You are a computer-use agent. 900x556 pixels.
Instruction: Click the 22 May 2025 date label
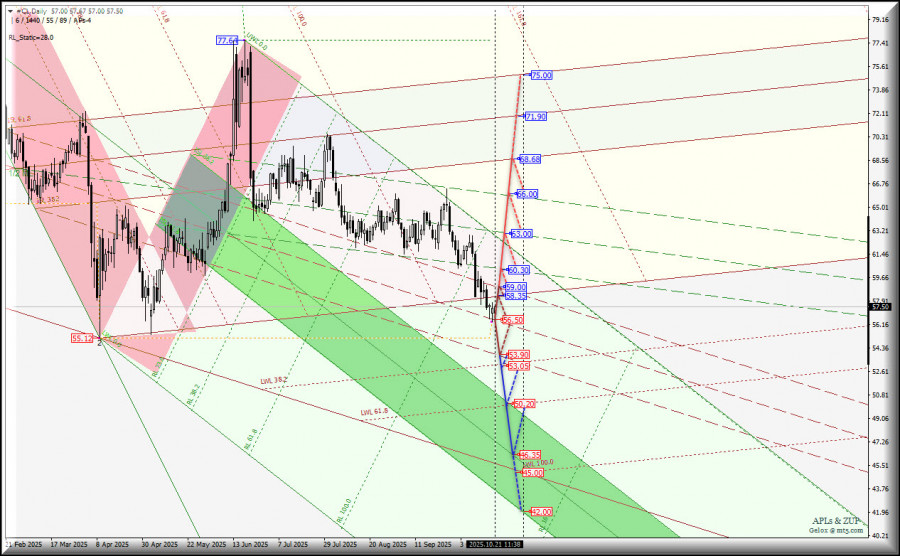(207, 544)
